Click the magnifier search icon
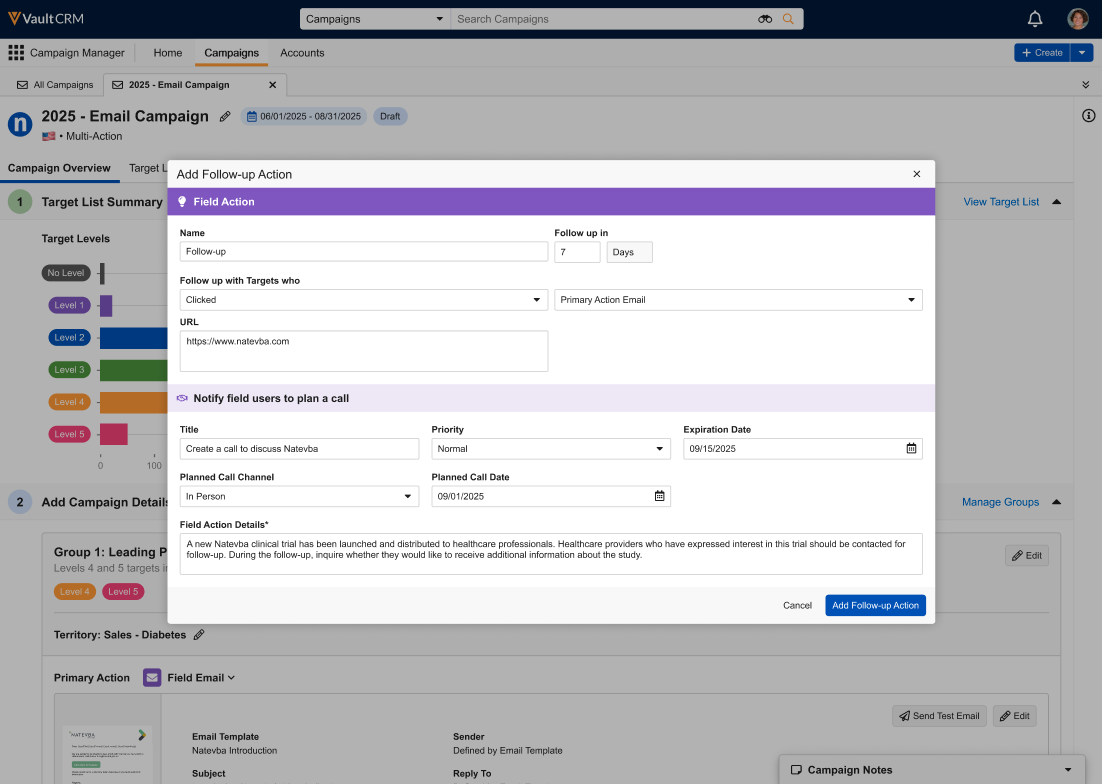The height and width of the screenshot is (784, 1102). tap(788, 19)
